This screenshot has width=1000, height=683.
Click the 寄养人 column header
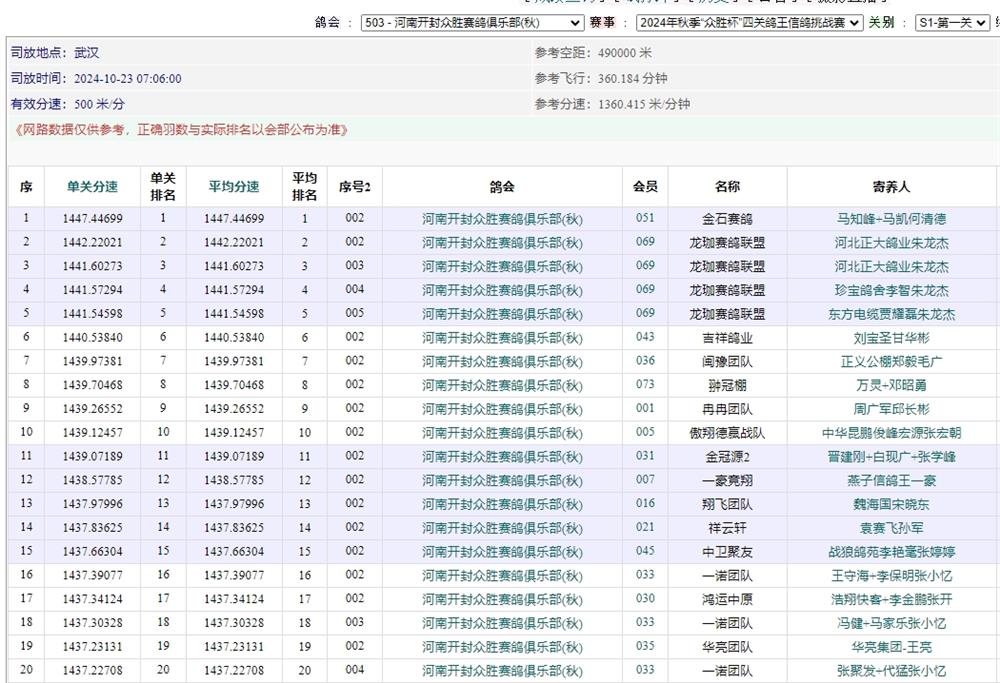[892, 187]
